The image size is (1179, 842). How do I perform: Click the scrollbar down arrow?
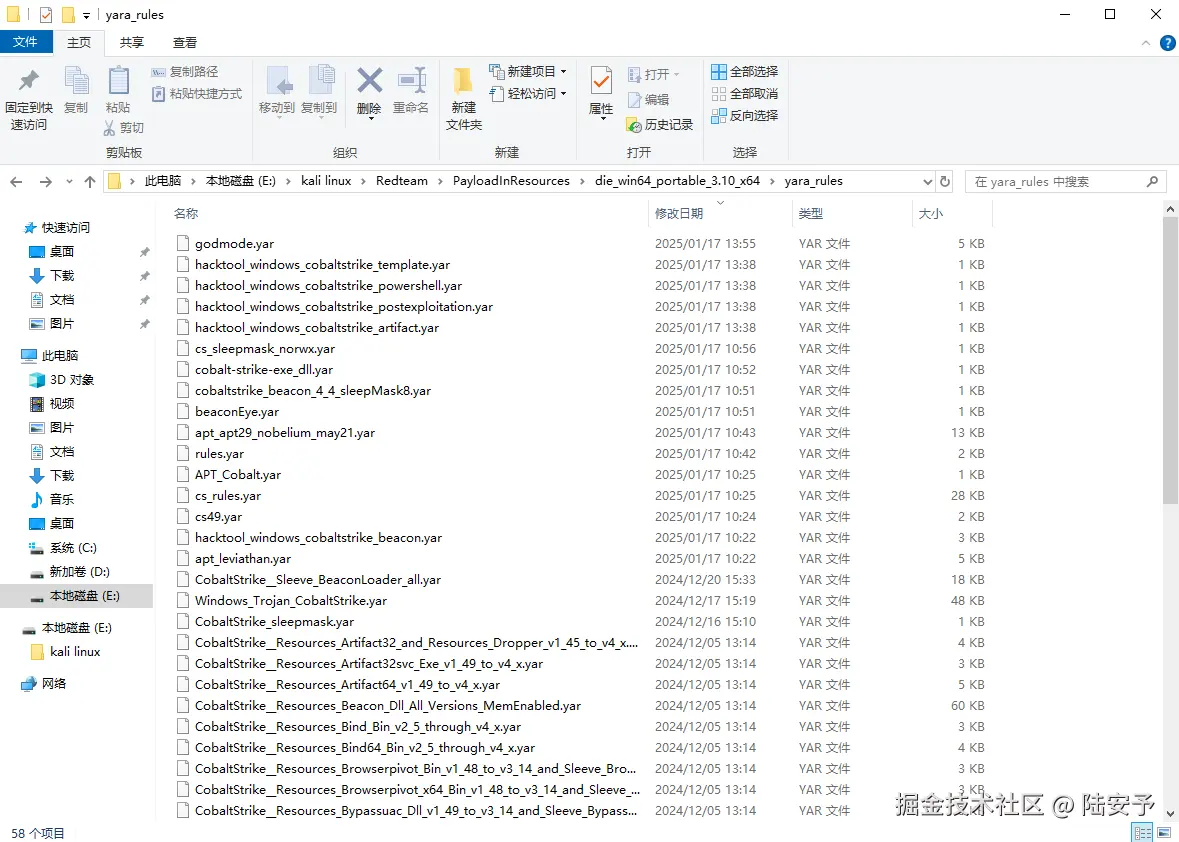tap(1171, 813)
